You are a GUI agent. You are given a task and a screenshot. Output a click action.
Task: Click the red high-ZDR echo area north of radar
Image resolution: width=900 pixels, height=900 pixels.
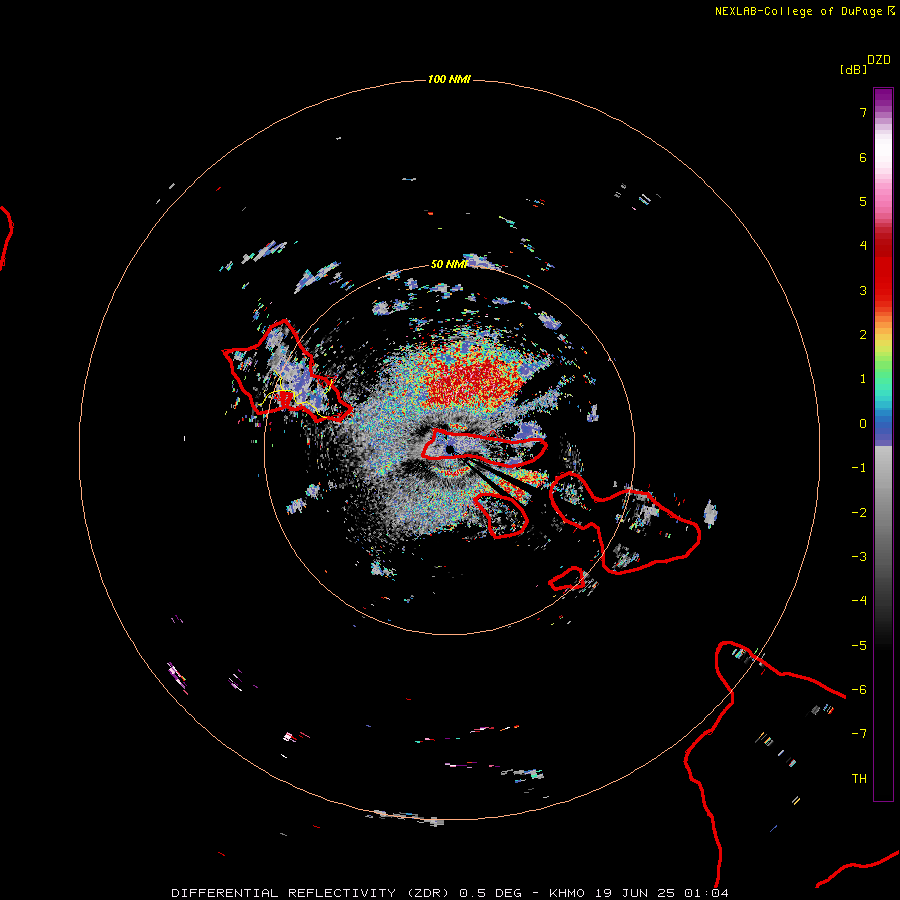(x=471, y=379)
